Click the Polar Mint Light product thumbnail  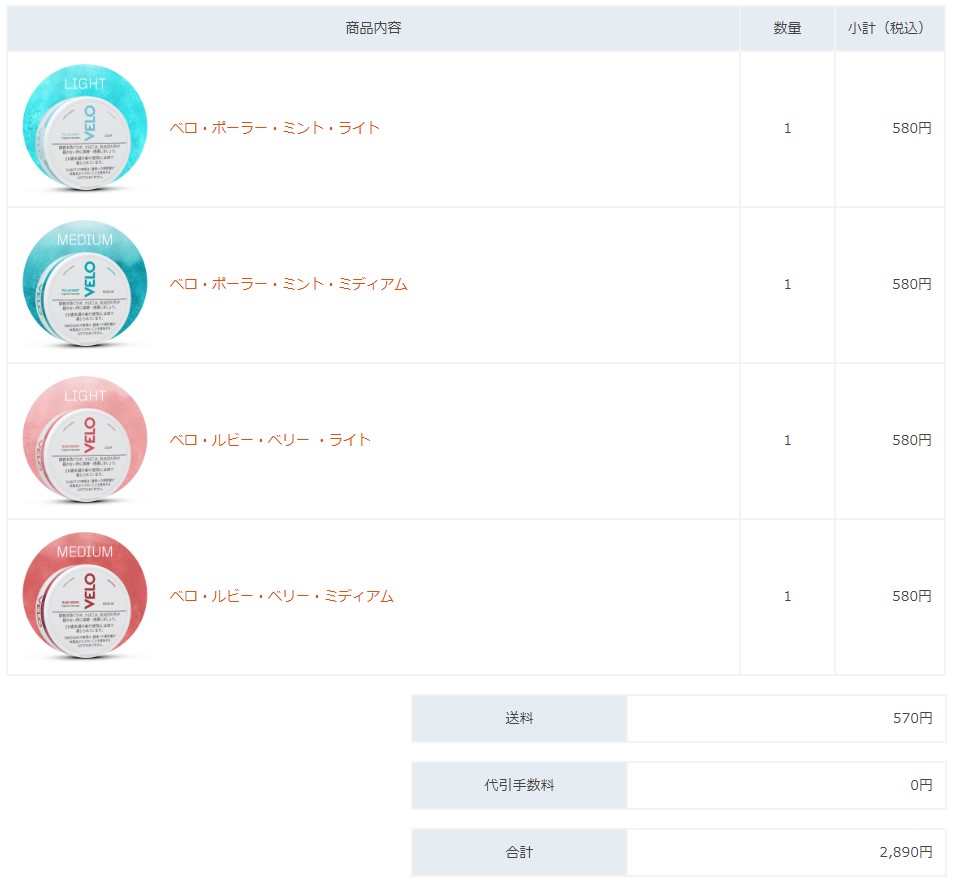click(x=85, y=128)
